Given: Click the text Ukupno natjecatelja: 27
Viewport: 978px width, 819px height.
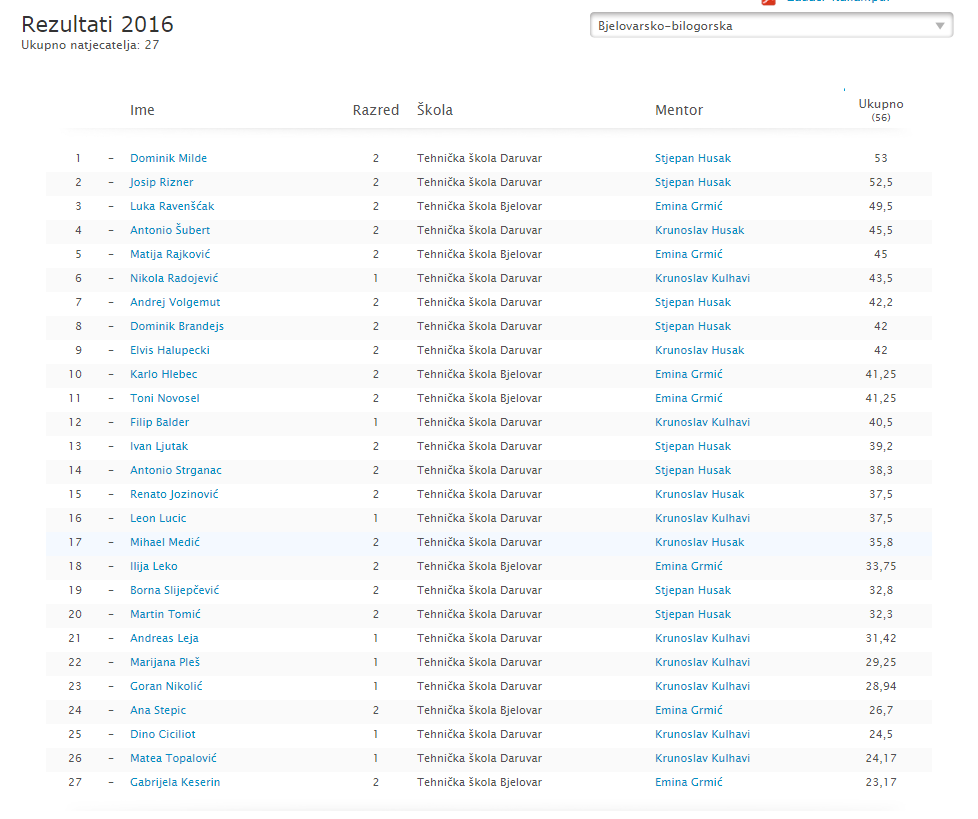Looking at the screenshot, I should click(90, 45).
